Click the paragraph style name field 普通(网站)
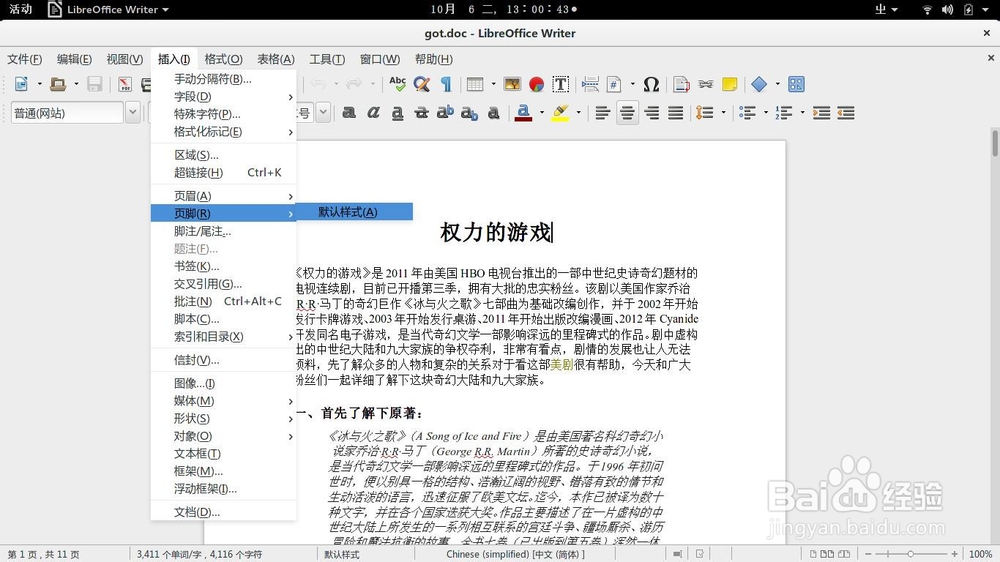1000x562 pixels. 67,113
